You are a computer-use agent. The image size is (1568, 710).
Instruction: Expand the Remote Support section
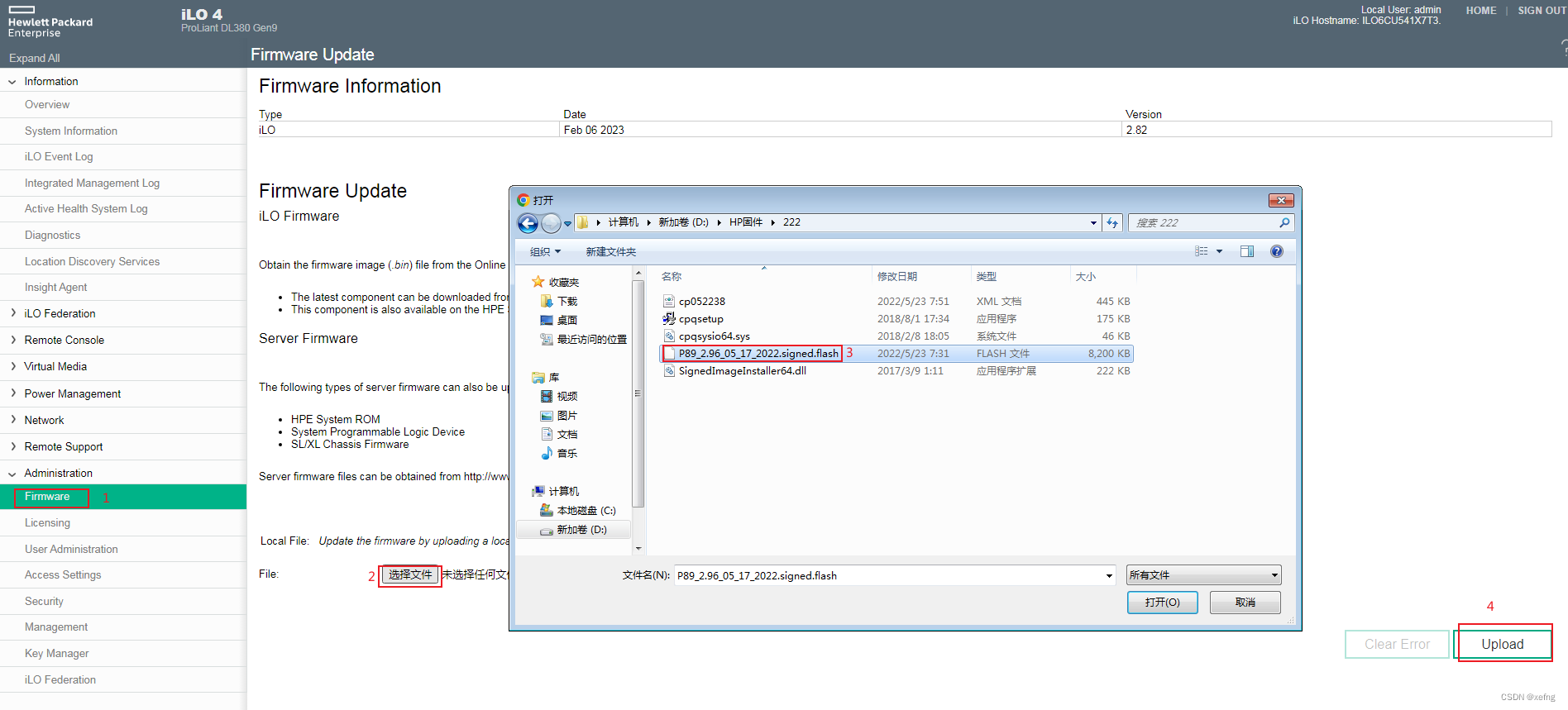(x=12, y=446)
